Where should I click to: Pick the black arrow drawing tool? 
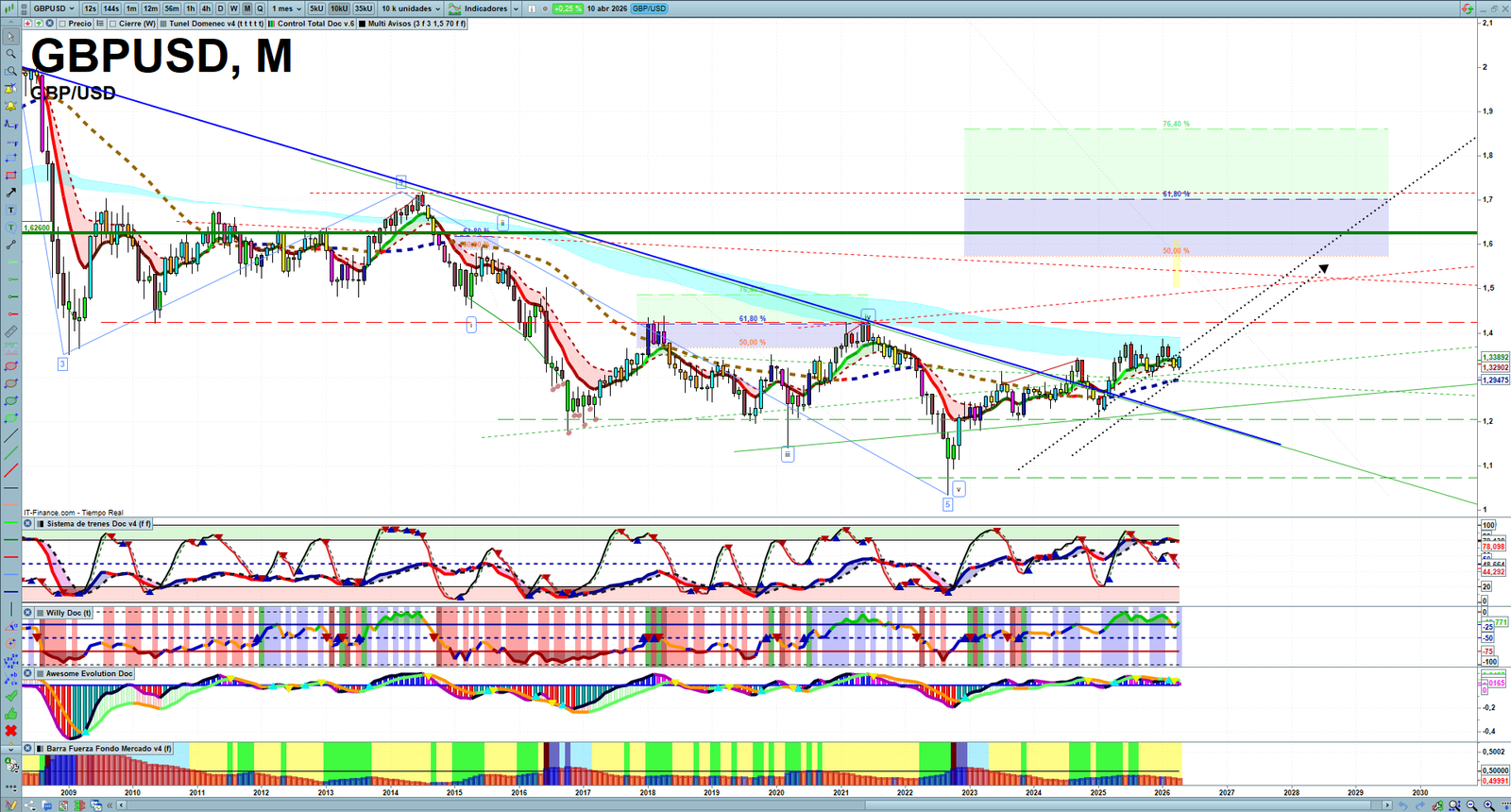tap(11, 193)
